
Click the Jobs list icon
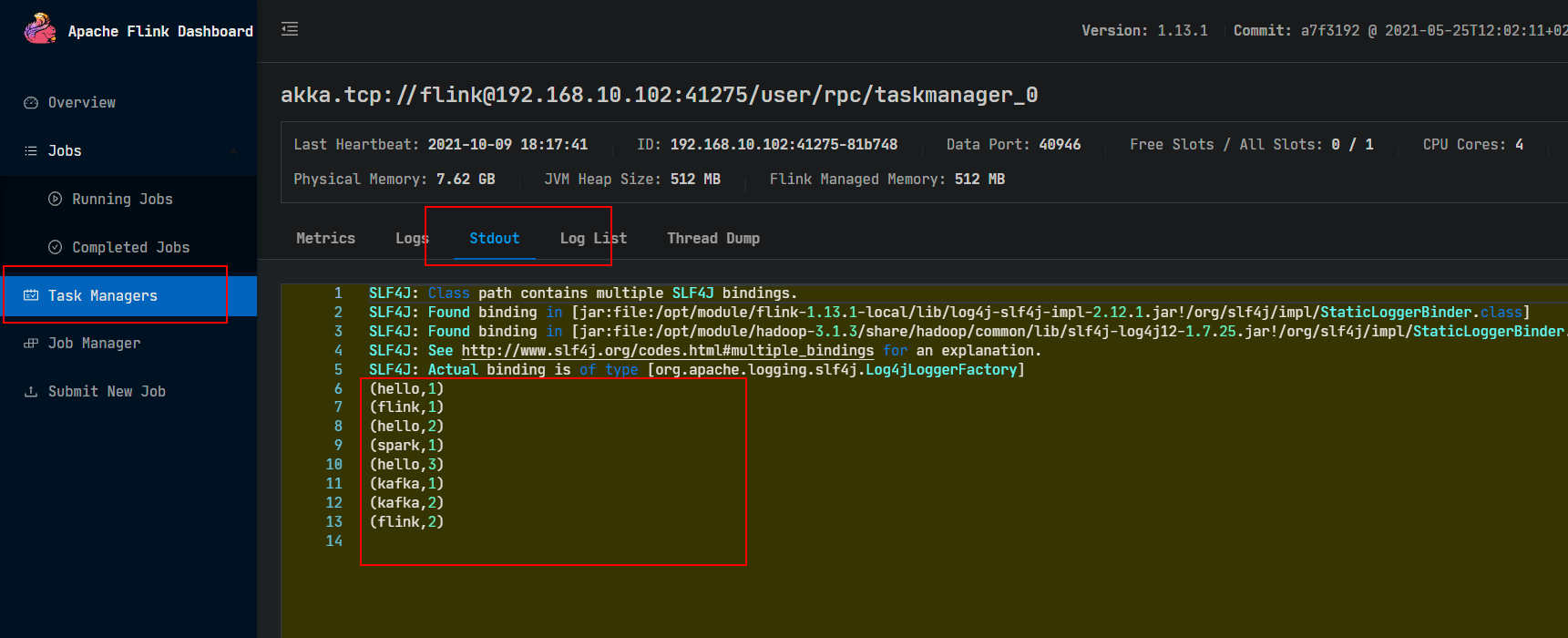pyautogui.click(x=31, y=151)
